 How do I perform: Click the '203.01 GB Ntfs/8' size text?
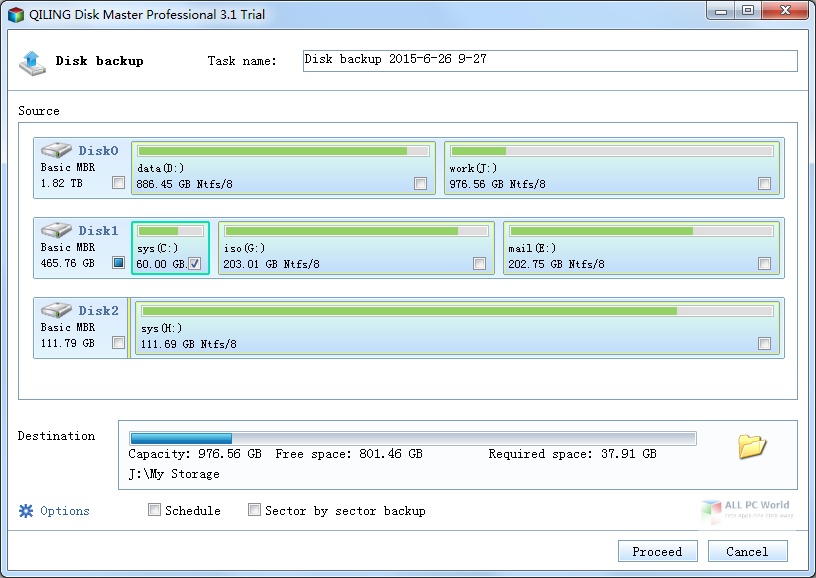[272, 264]
